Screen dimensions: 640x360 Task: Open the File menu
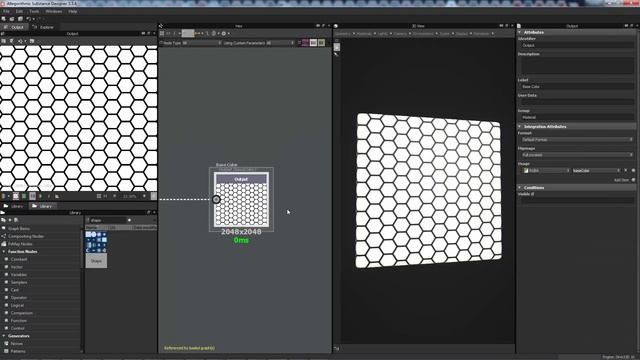6,11
